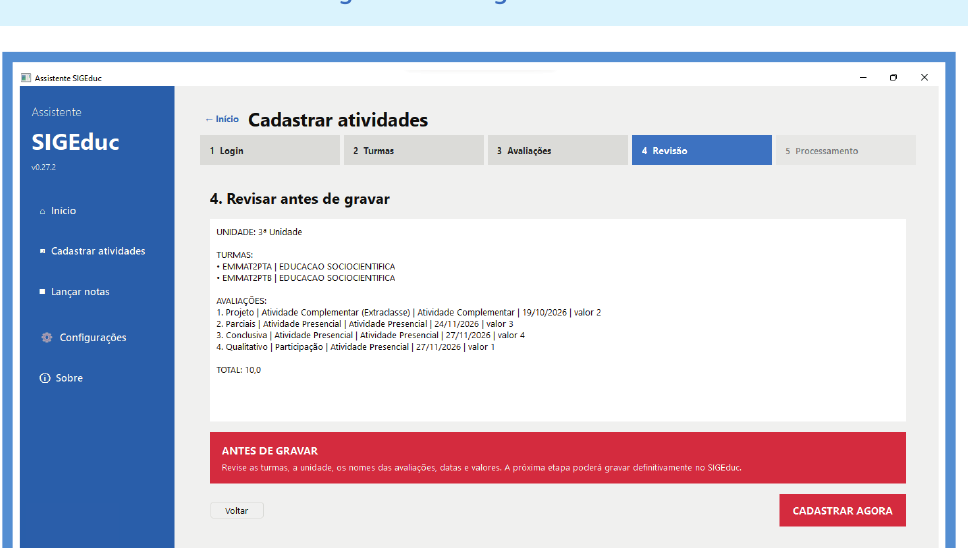Open settings via the Configurações gear icon
Viewport: 968px width, 548px height.
click(46, 337)
